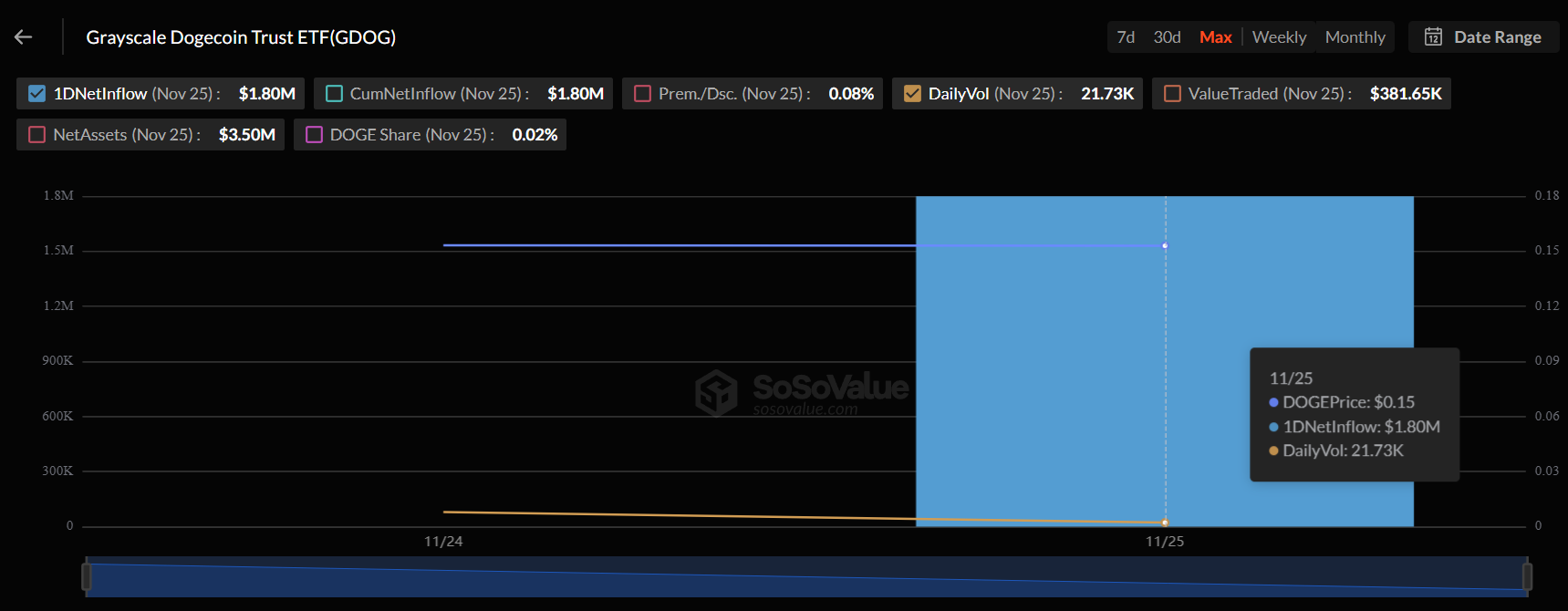Show the ValueTraded series
Image resolution: width=1568 pixels, height=611 pixels.
coord(1173,94)
